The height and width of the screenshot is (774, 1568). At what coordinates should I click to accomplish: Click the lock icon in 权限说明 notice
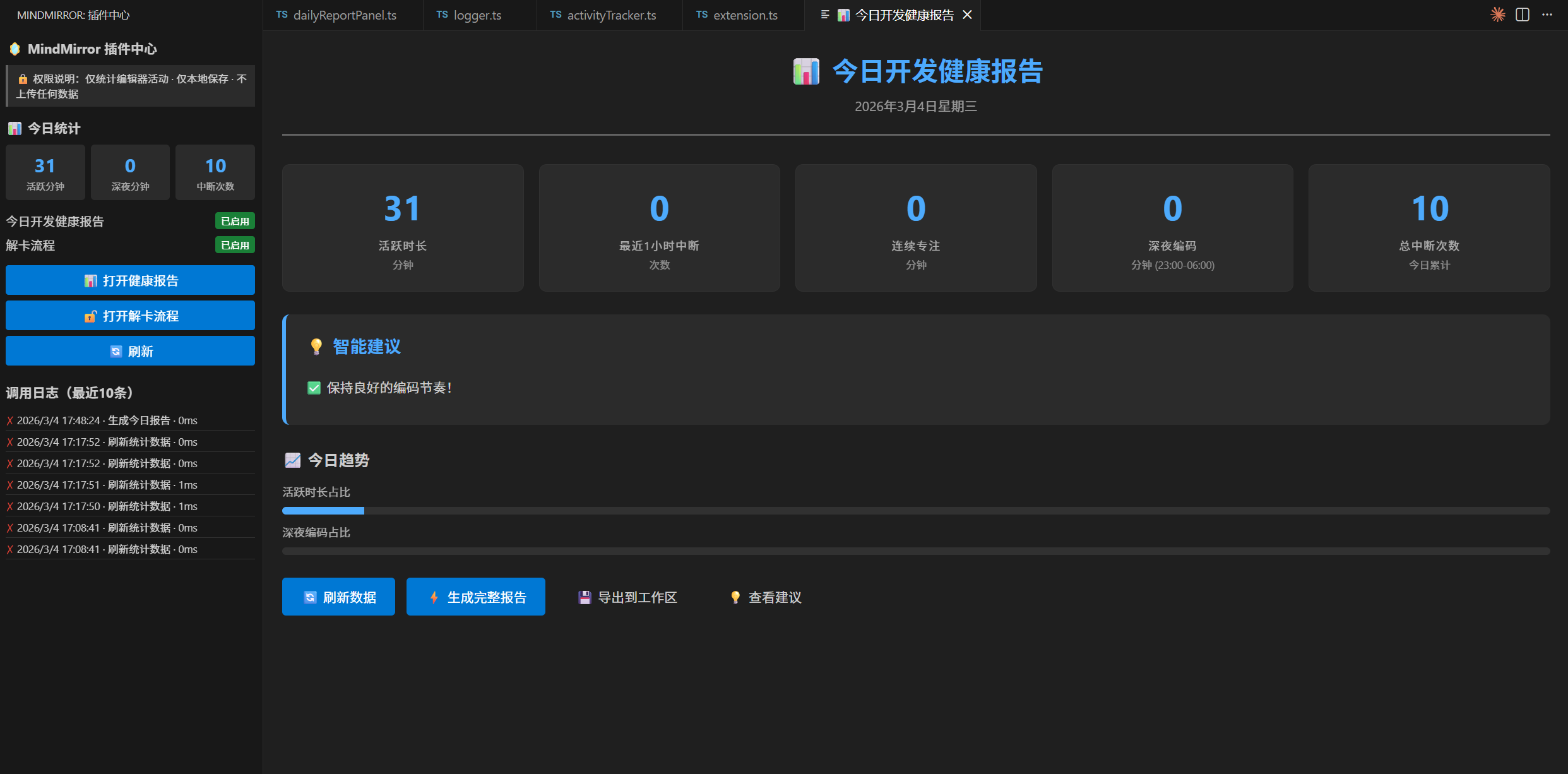tap(23, 79)
